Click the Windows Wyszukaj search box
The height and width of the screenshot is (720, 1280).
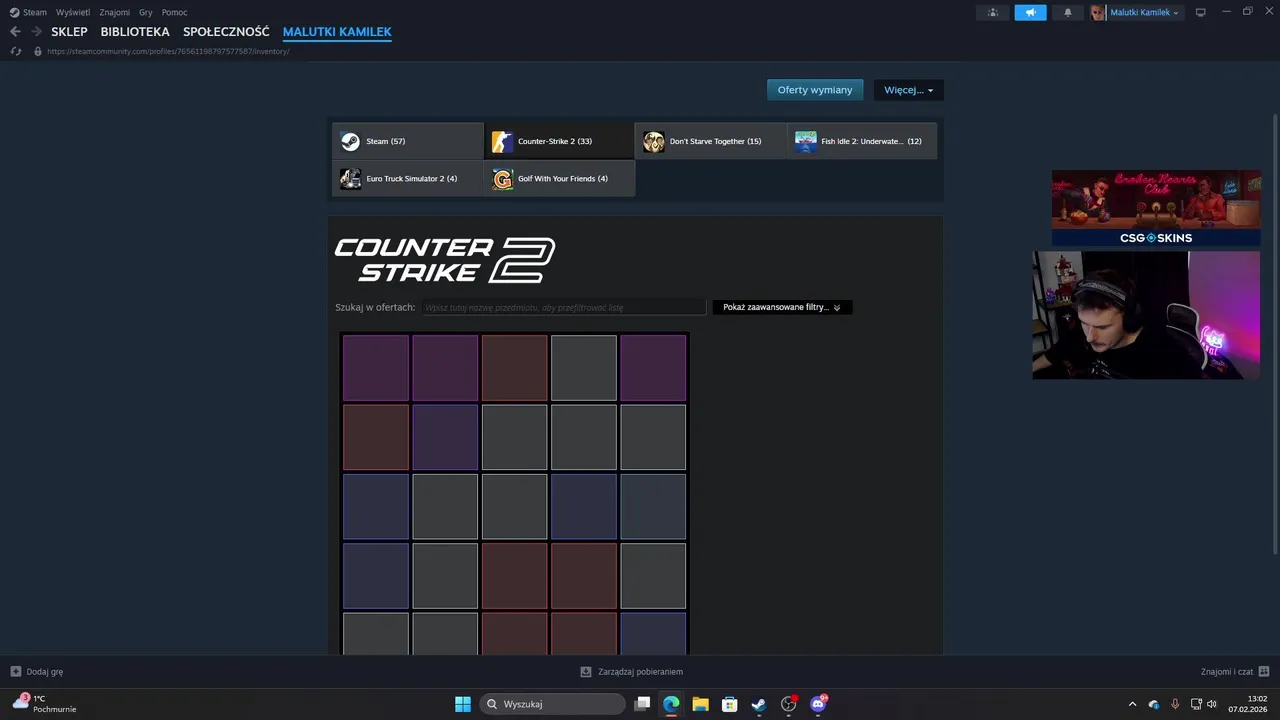click(553, 704)
